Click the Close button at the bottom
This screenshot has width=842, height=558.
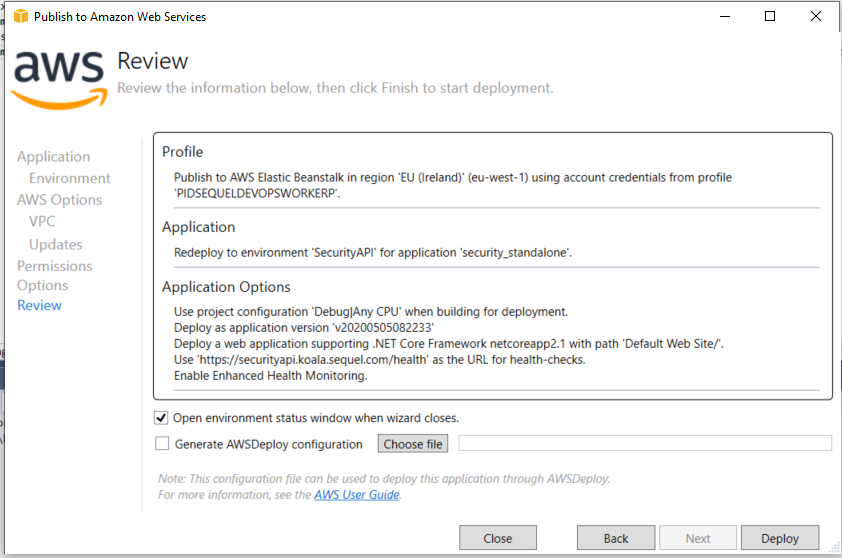click(x=498, y=538)
